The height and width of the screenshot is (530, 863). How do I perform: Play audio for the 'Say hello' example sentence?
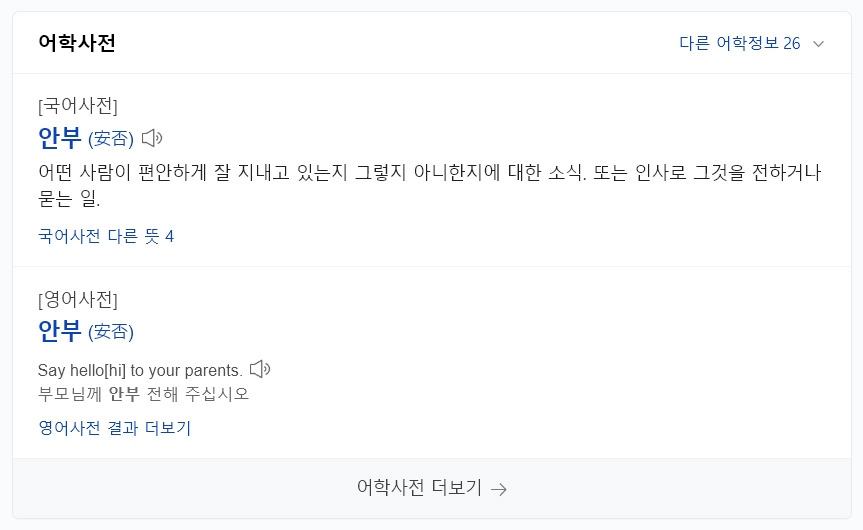[x=260, y=369]
